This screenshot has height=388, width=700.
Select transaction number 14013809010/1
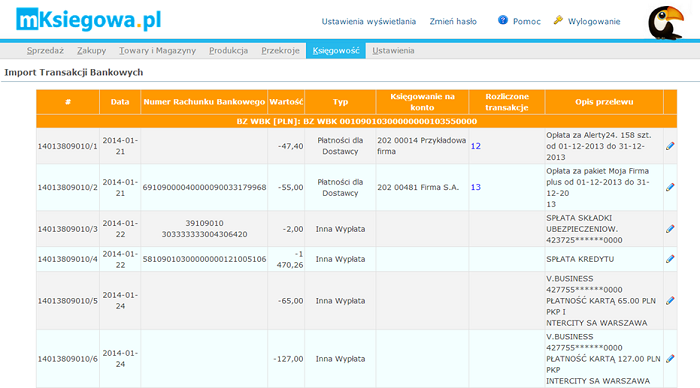[x=67, y=146]
